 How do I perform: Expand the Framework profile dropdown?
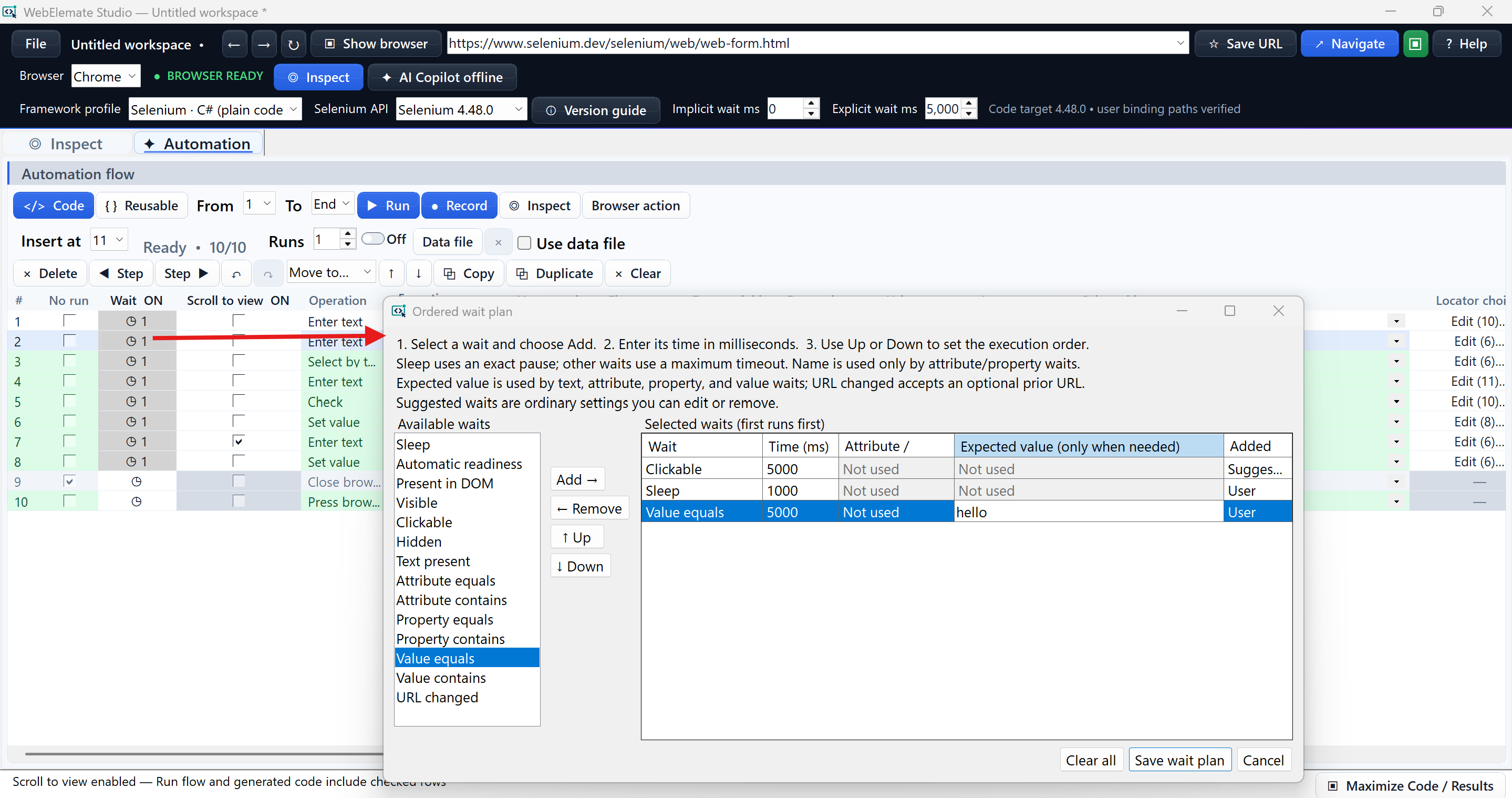pyautogui.click(x=215, y=110)
